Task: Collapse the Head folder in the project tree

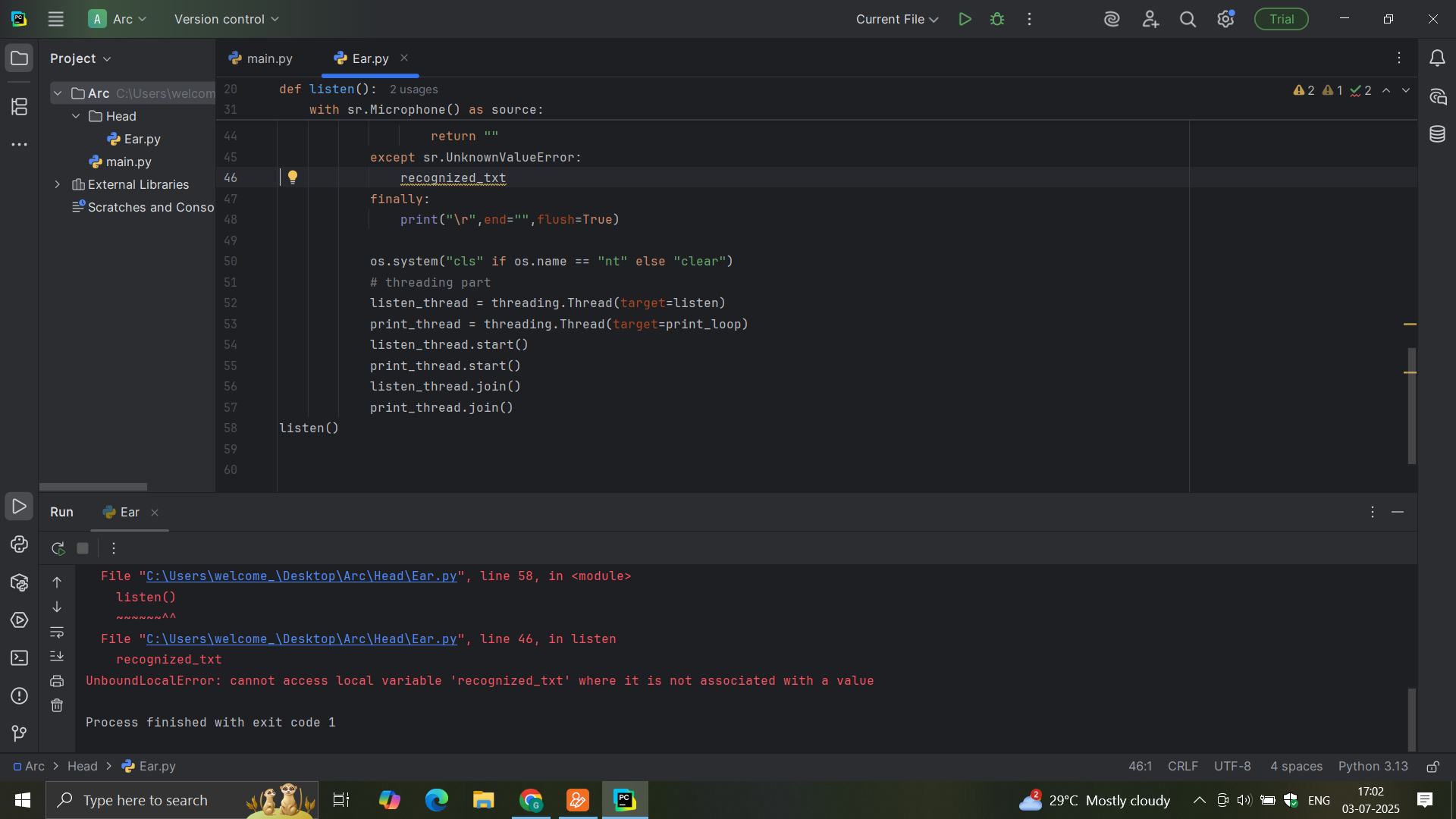Action: tap(76, 116)
